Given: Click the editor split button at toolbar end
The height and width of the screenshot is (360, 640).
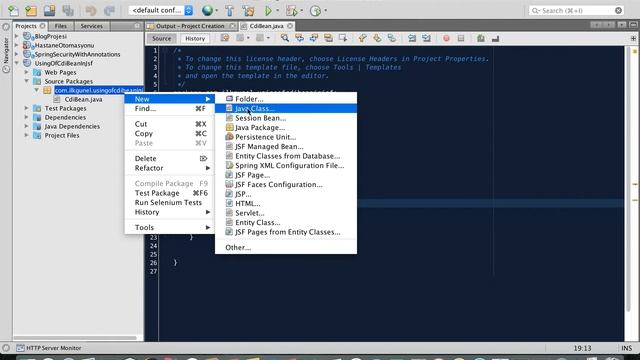Looking at the screenshot, I should [633, 38].
